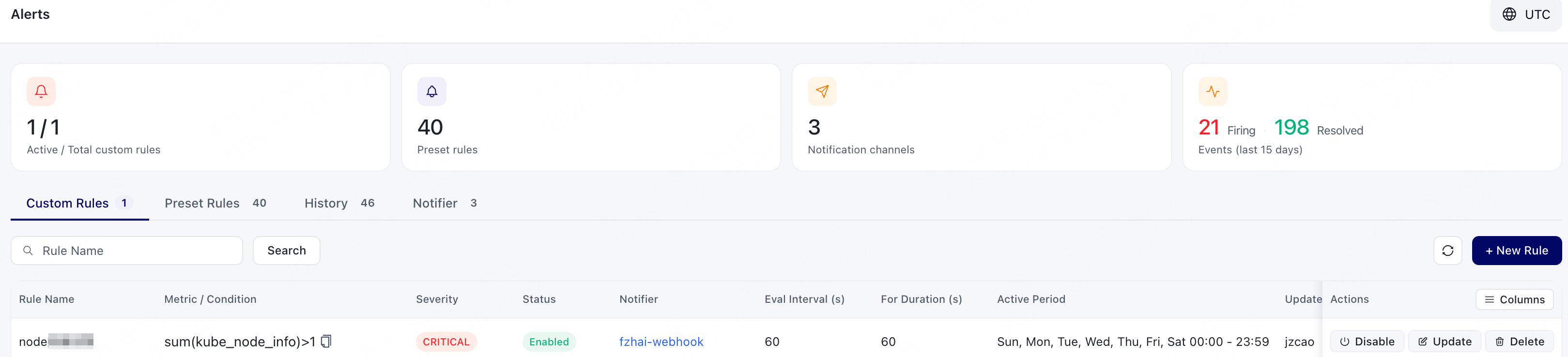Open the Columns chooser
The image size is (1568, 357).
(x=1514, y=299)
